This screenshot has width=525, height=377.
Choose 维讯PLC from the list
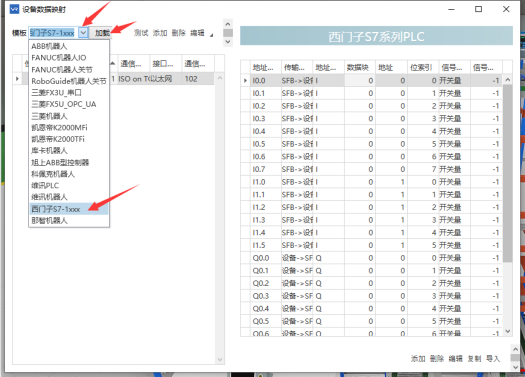pyautogui.click(x=45, y=185)
